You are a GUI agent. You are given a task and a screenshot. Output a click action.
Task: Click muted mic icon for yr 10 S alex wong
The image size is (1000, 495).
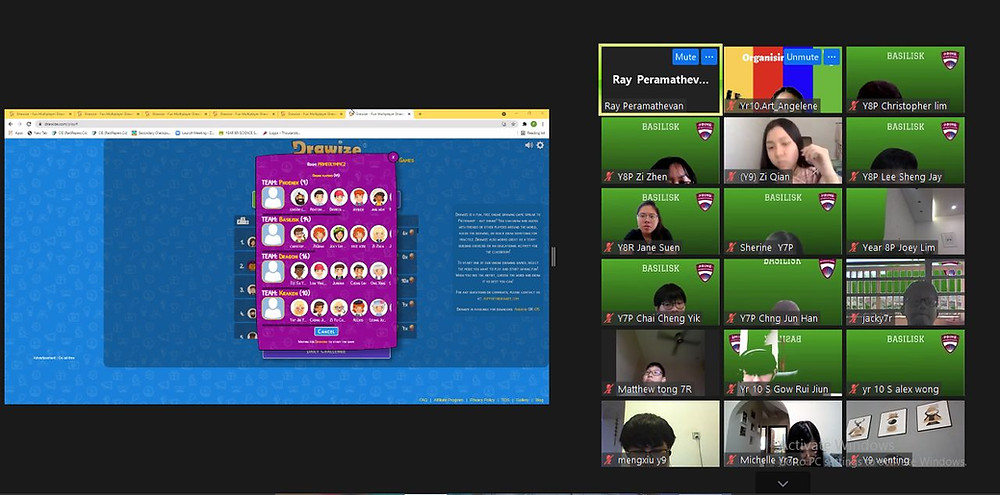[853, 390]
